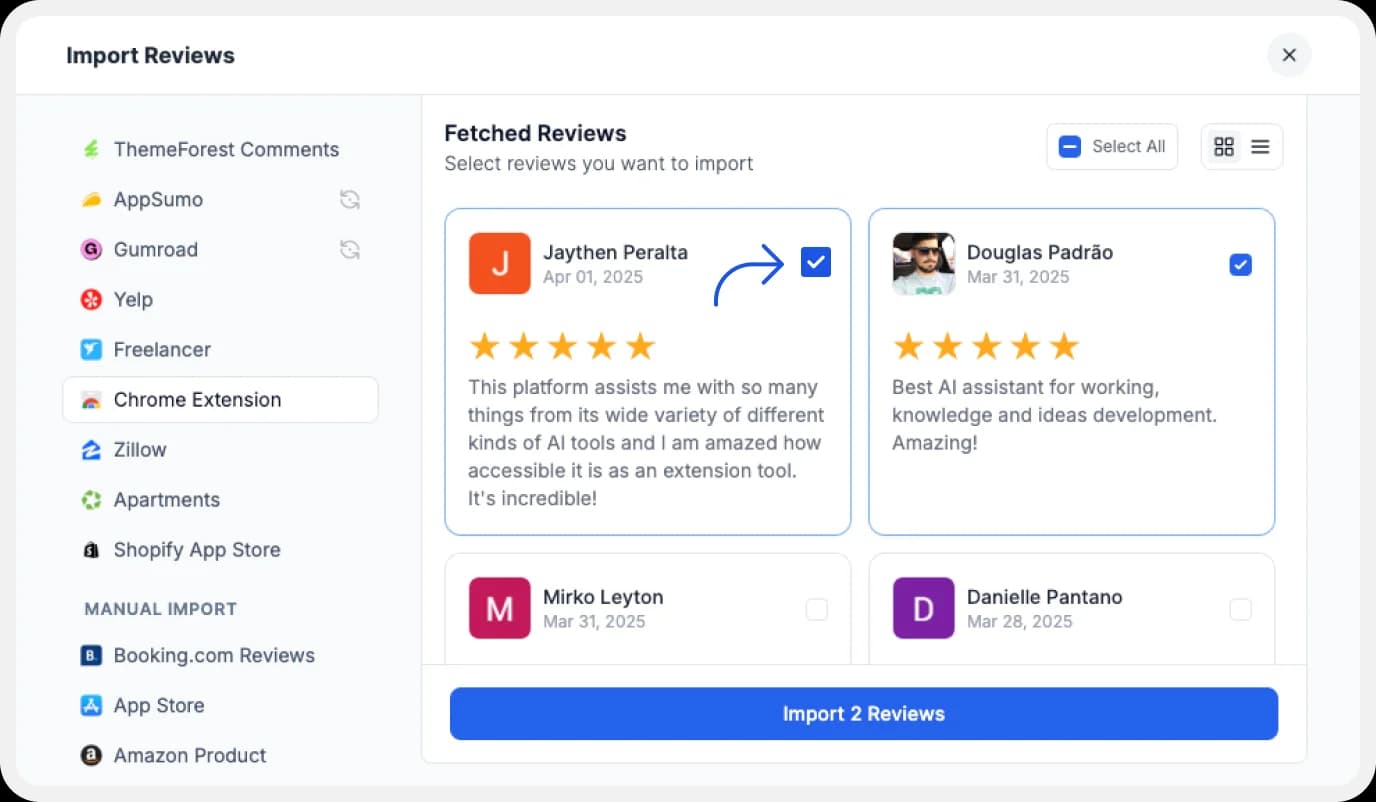Switch to list view layout
Image resolution: width=1376 pixels, height=802 pixels.
1258,146
